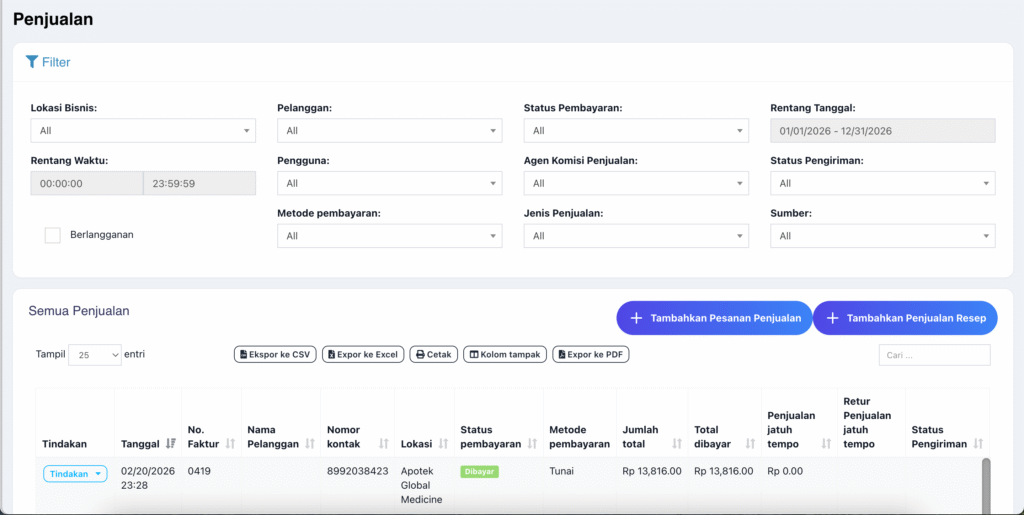This screenshot has width=1024, height=515.
Task: Sort table by No. Faktur arrows
Action: (230, 444)
